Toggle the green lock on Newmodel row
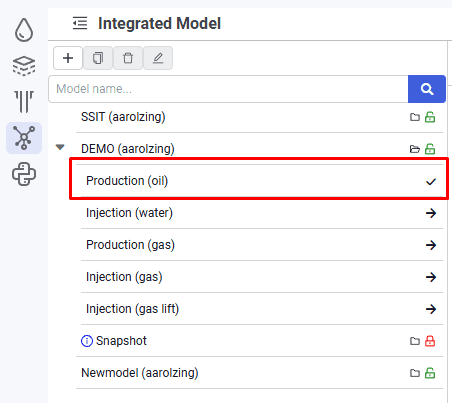Screen dimensions: 452x403 (430, 373)
